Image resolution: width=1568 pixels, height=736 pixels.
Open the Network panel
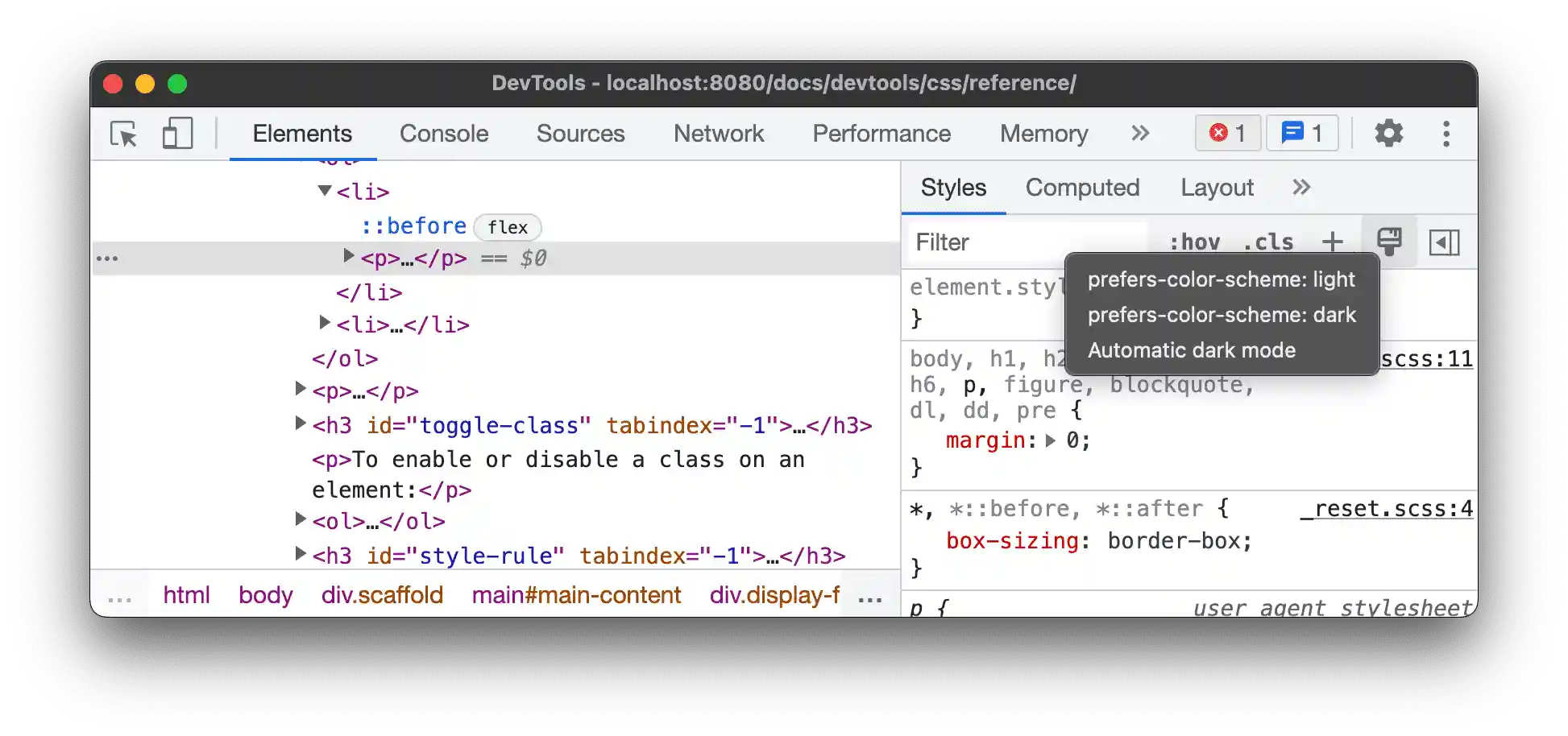click(x=719, y=134)
